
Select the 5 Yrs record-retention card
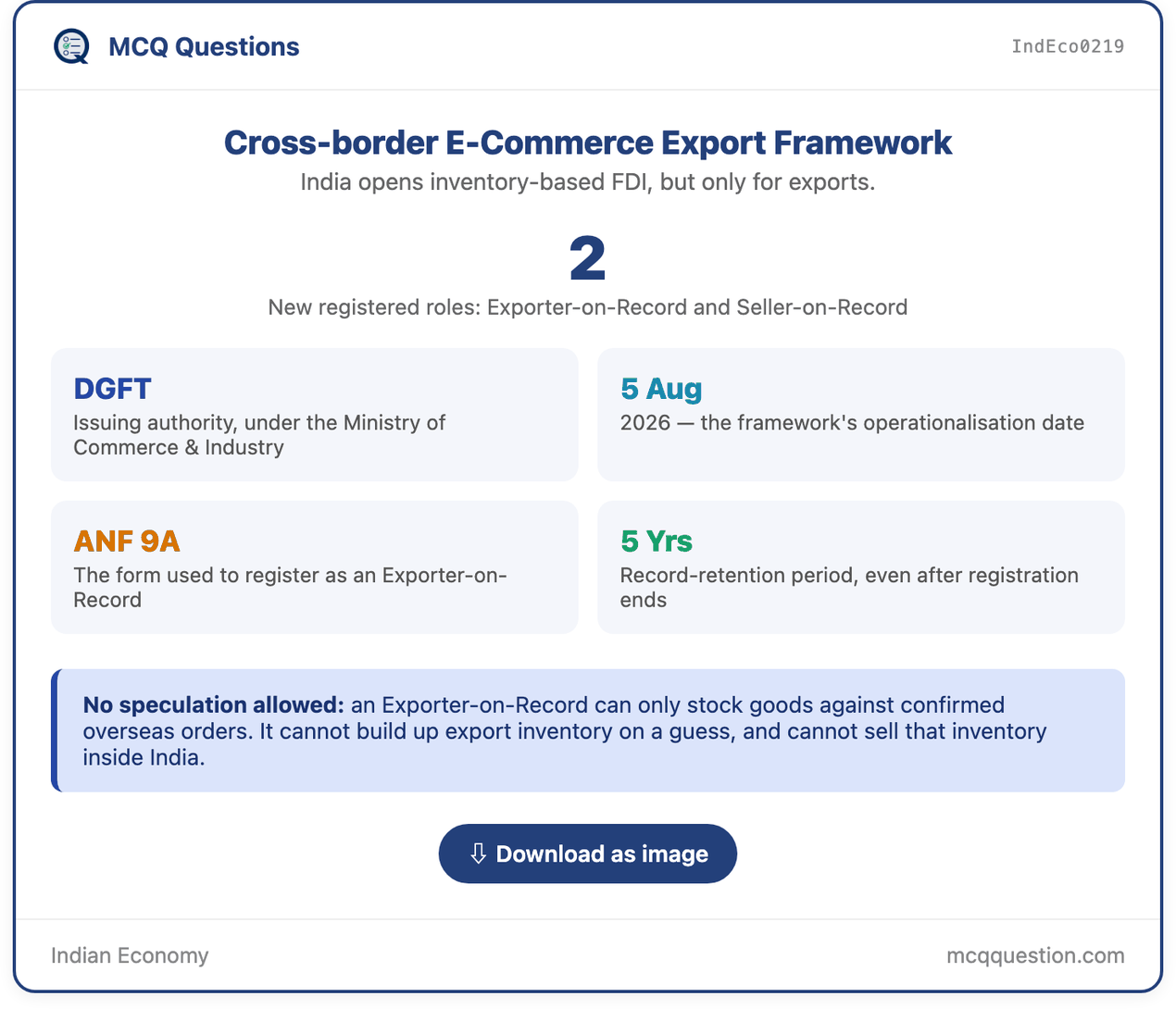tap(861, 567)
